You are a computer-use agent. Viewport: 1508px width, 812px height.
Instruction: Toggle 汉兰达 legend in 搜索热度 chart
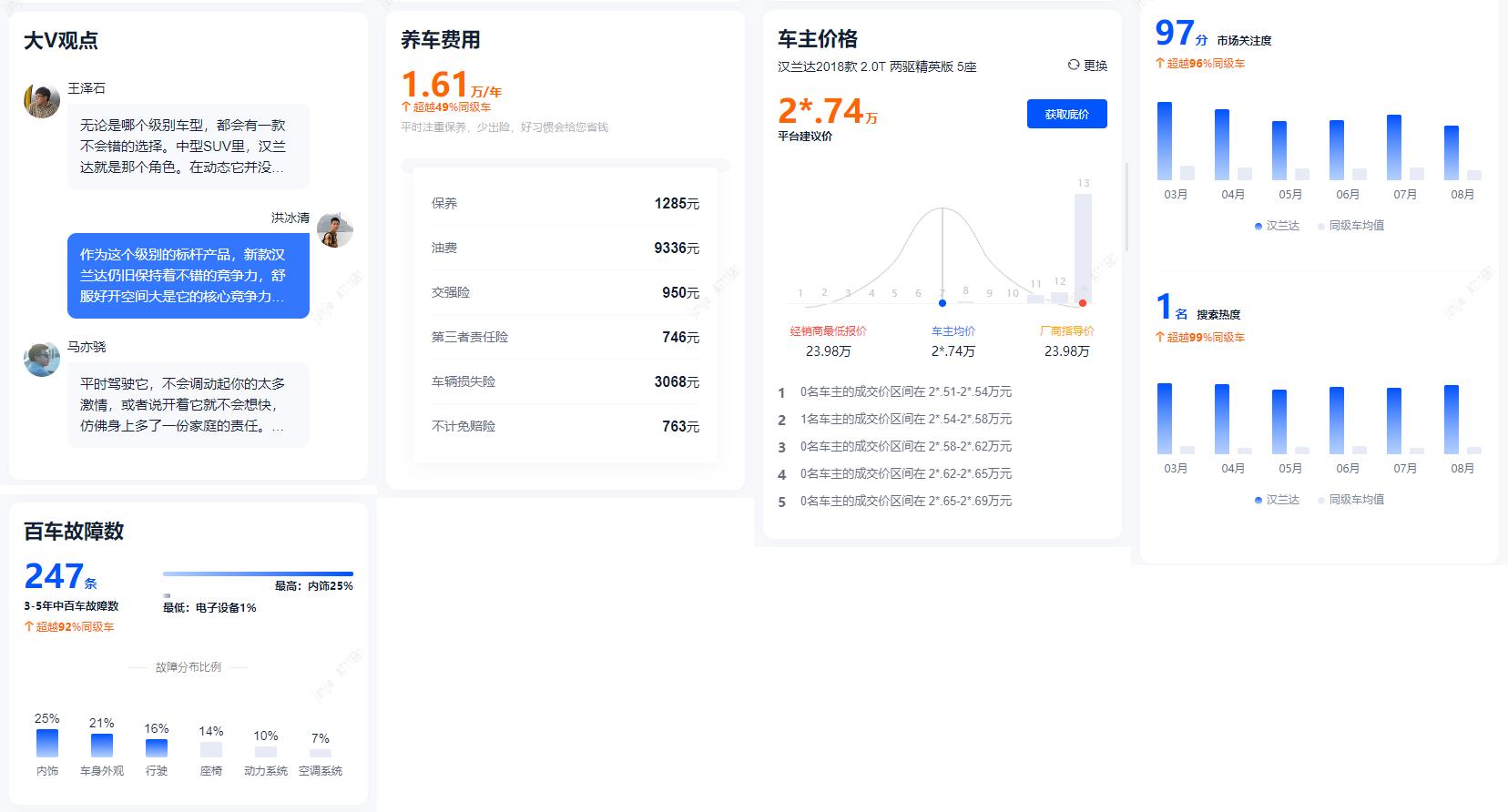tap(1277, 500)
